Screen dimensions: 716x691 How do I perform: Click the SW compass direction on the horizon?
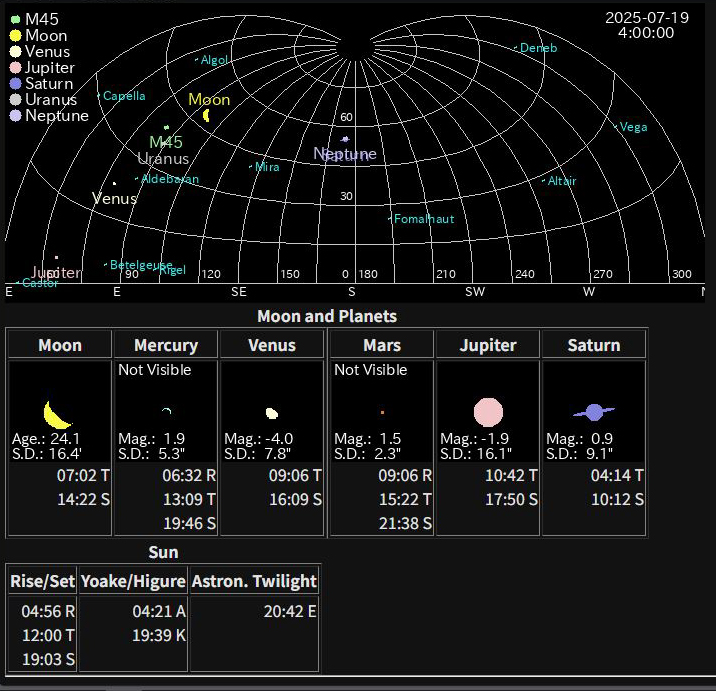[x=475, y=292]
